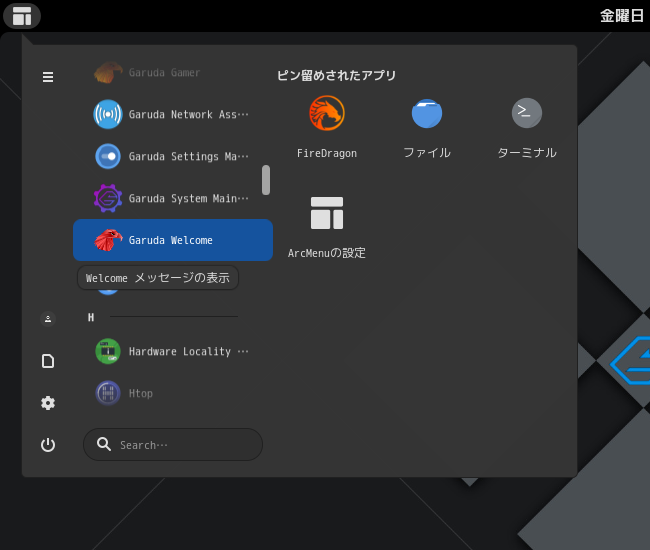Viewport: 650px width, 550px height.
Task: Select the Garuda System Main… label
Action: tap(189, 198)
